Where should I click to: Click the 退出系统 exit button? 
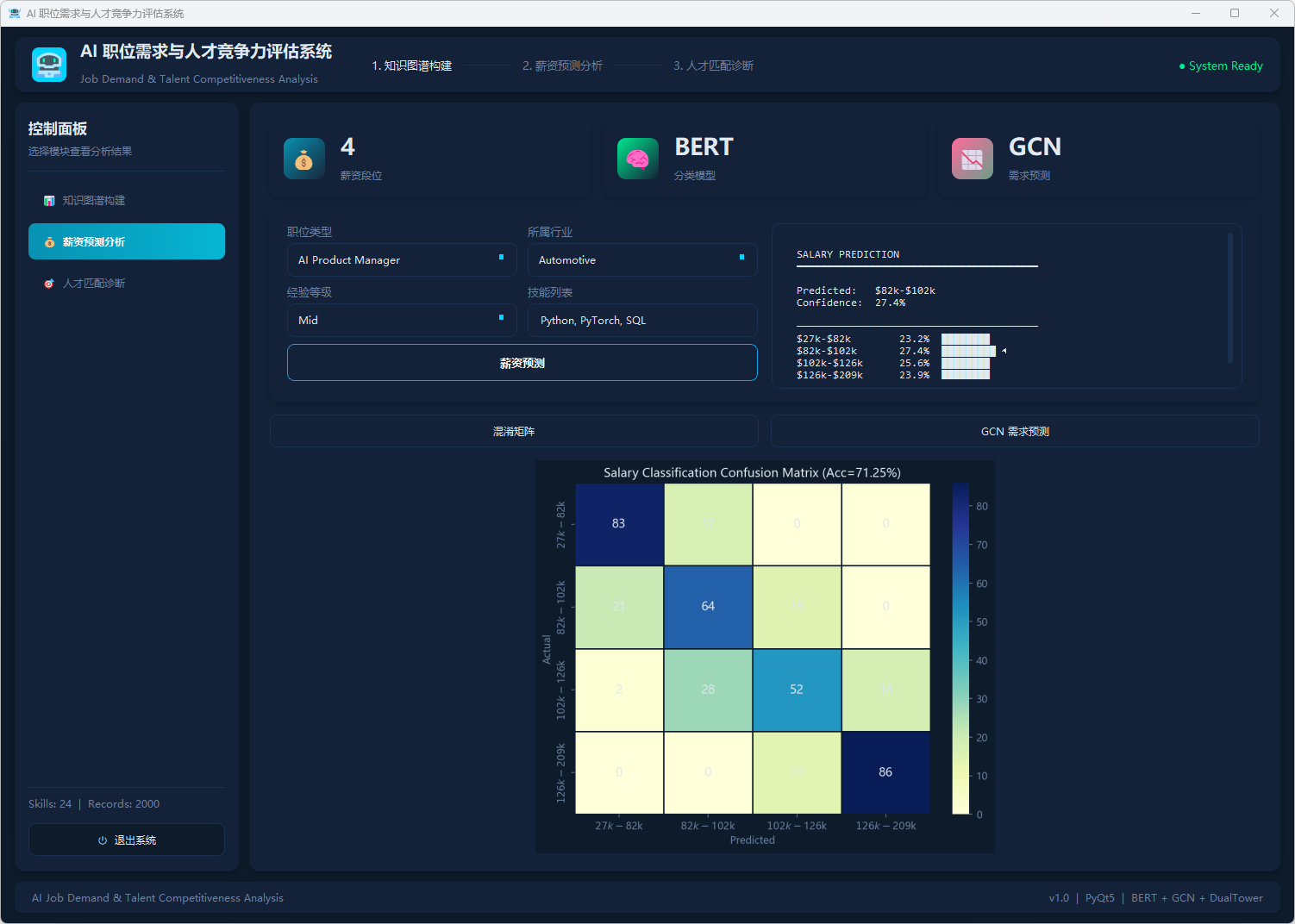[x=127, y=840]
